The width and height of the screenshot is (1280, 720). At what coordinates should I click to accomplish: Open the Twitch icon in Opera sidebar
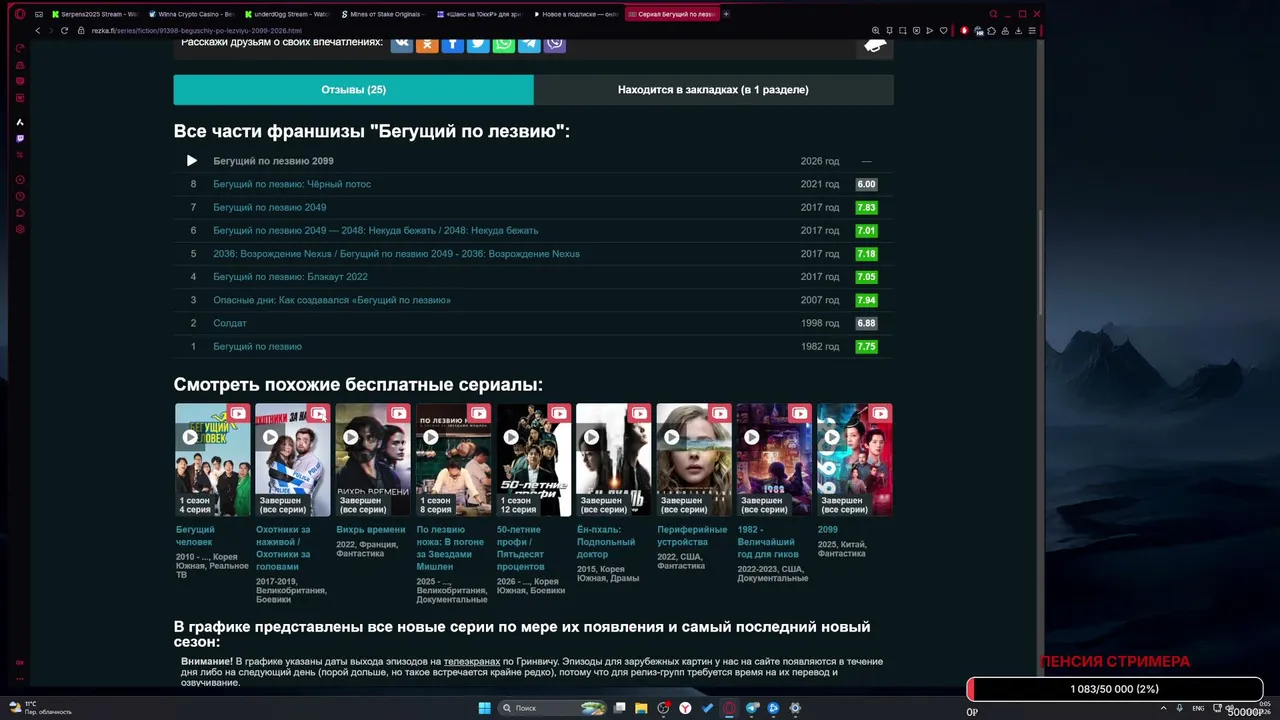(20, 138)
